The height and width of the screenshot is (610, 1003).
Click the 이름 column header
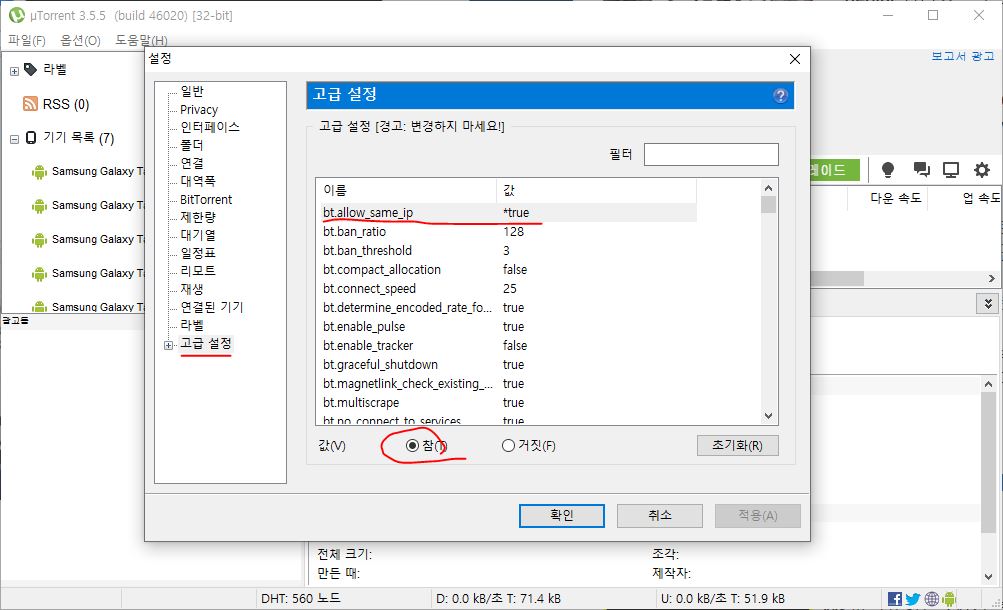tap(406, 190)
